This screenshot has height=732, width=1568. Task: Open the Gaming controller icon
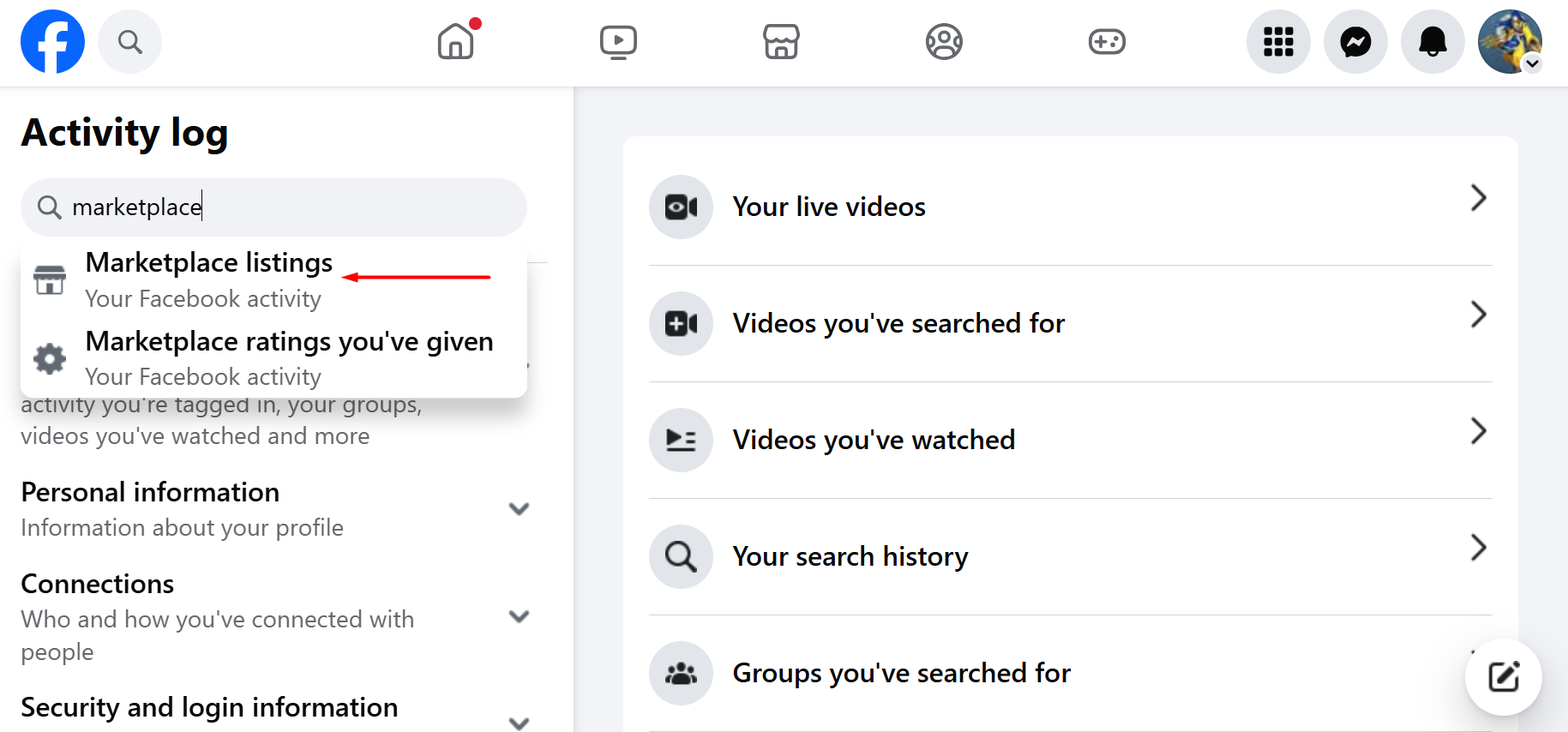coord(1107,41)
